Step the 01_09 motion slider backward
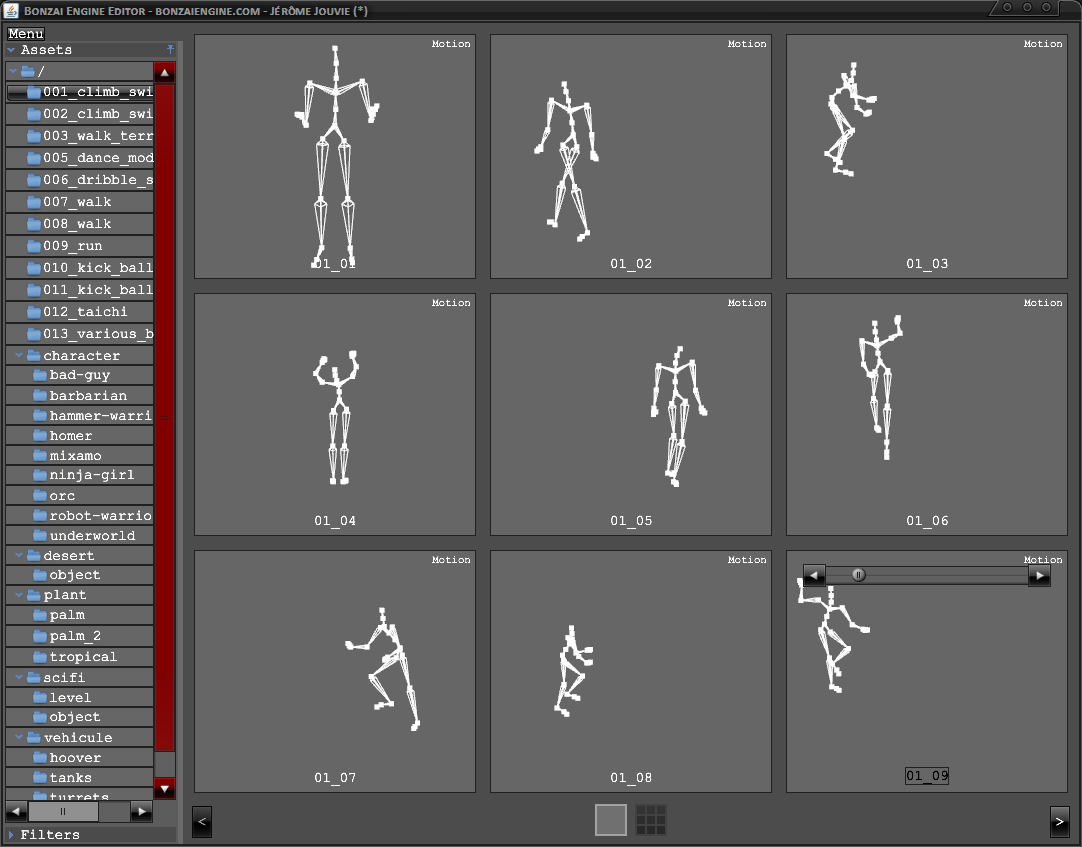This screenshot has width=1082, height=847. point(814,575)
